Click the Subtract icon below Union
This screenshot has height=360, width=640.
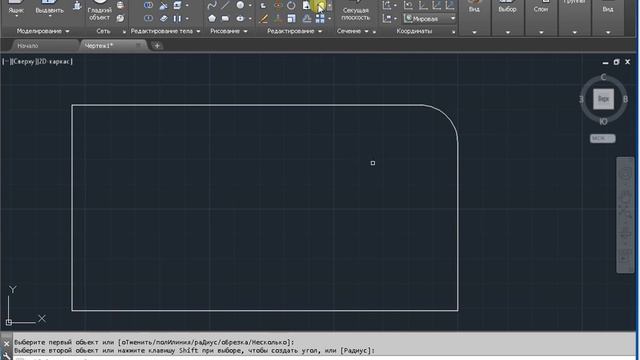pos(149,18)
